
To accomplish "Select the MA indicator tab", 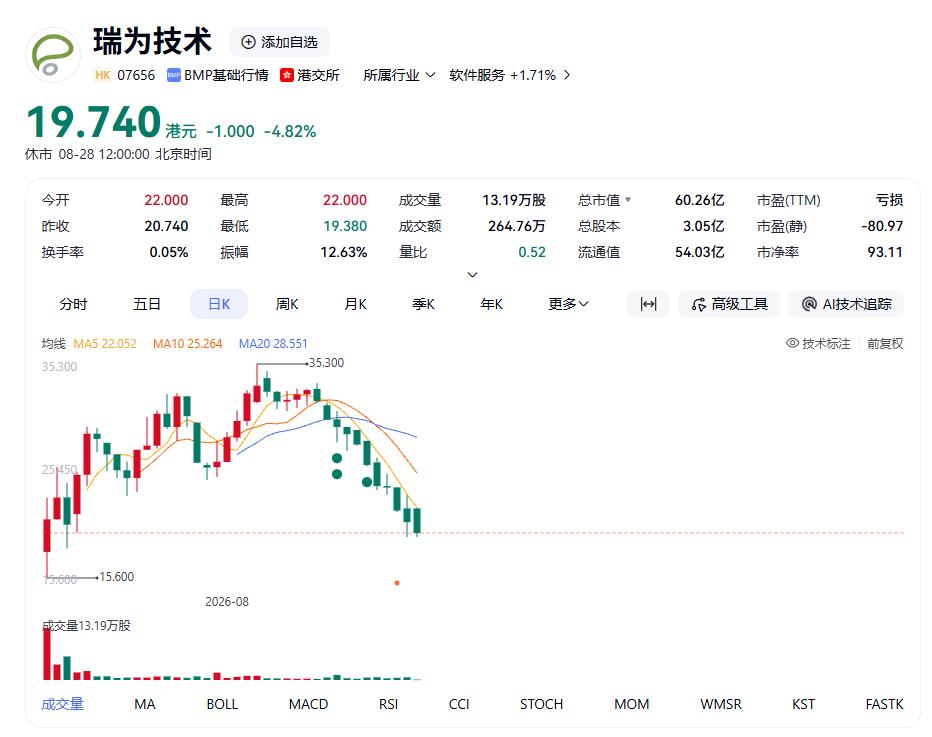I will (x=144, y=704).
